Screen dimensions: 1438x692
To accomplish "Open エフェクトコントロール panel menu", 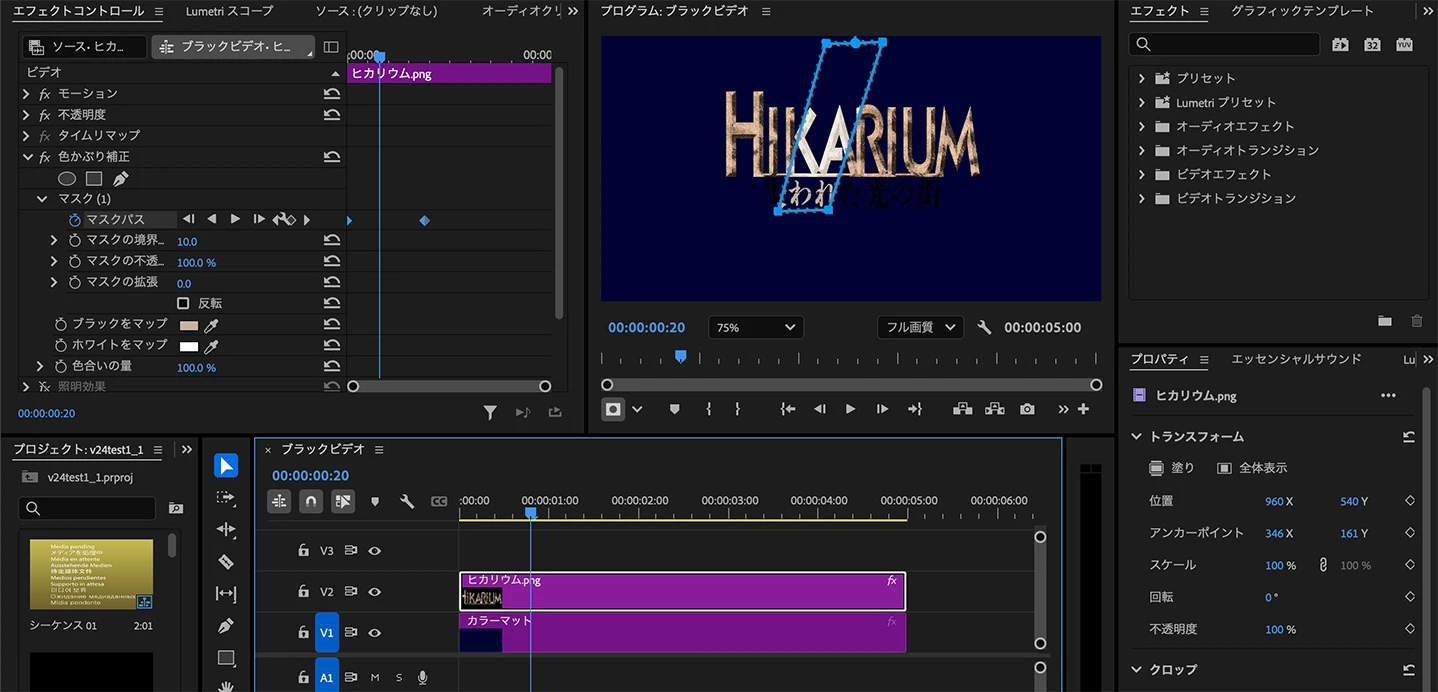I will click(158, 12).
